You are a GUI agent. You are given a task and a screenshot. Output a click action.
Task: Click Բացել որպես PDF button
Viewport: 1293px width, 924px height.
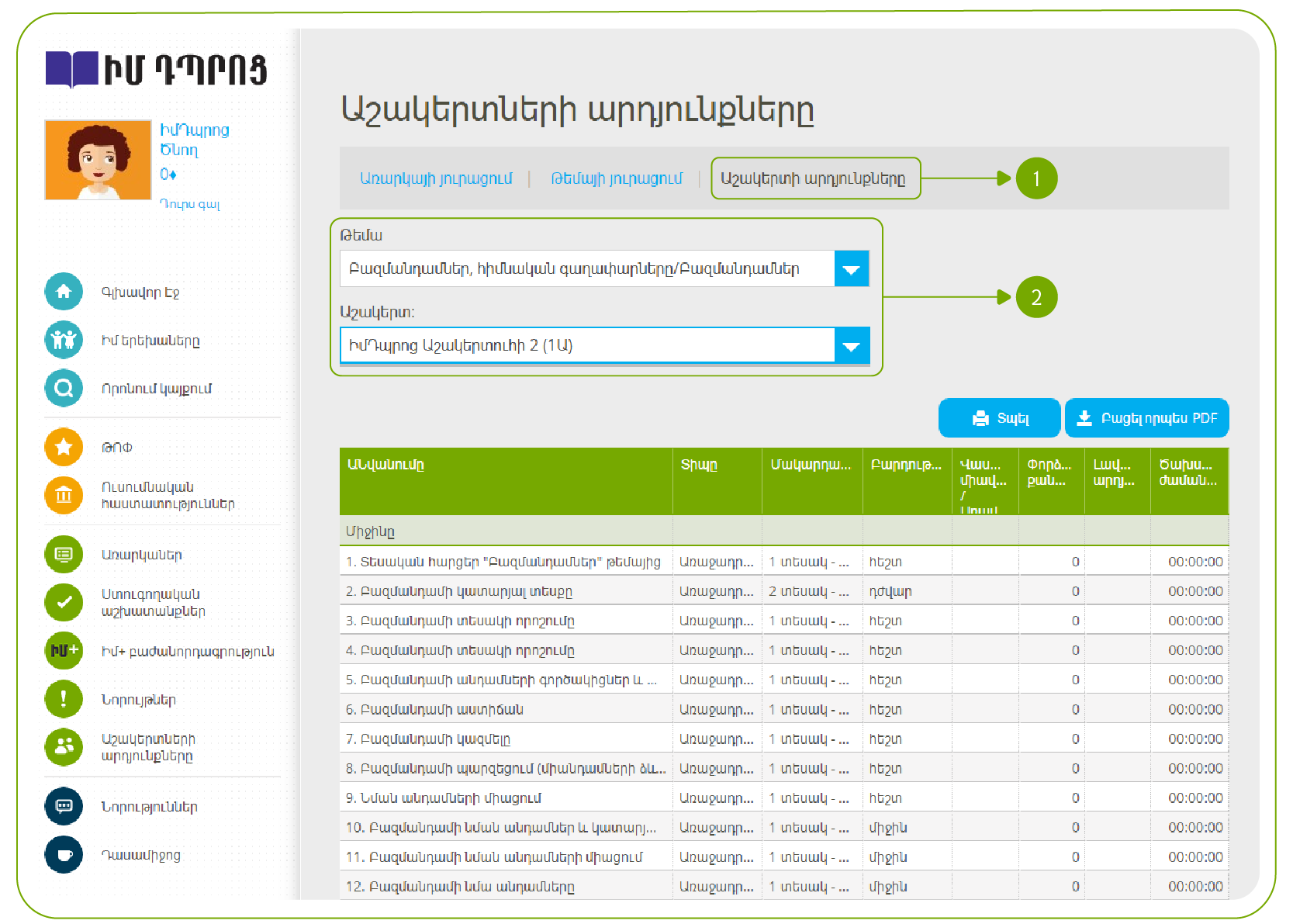(1146, 418)
